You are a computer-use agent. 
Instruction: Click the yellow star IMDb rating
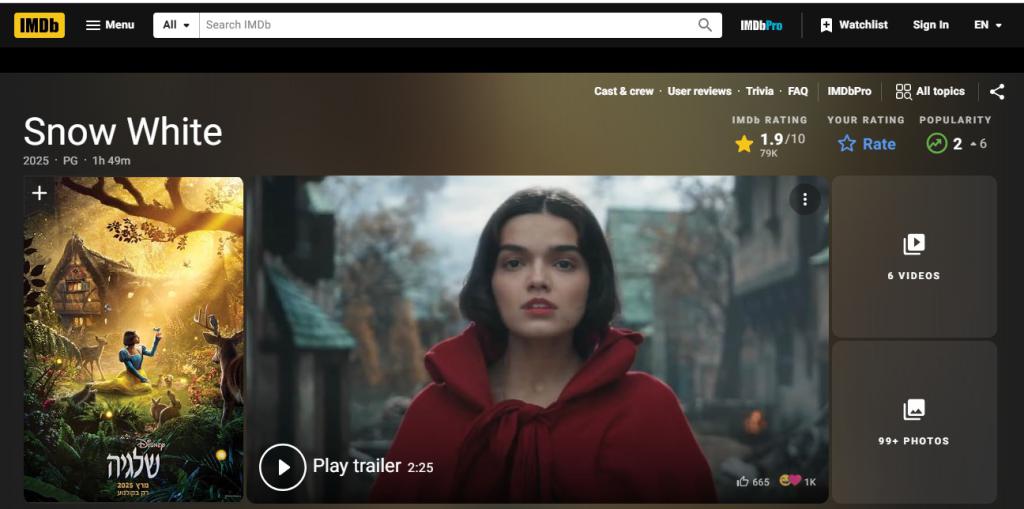tap(744, 144)
